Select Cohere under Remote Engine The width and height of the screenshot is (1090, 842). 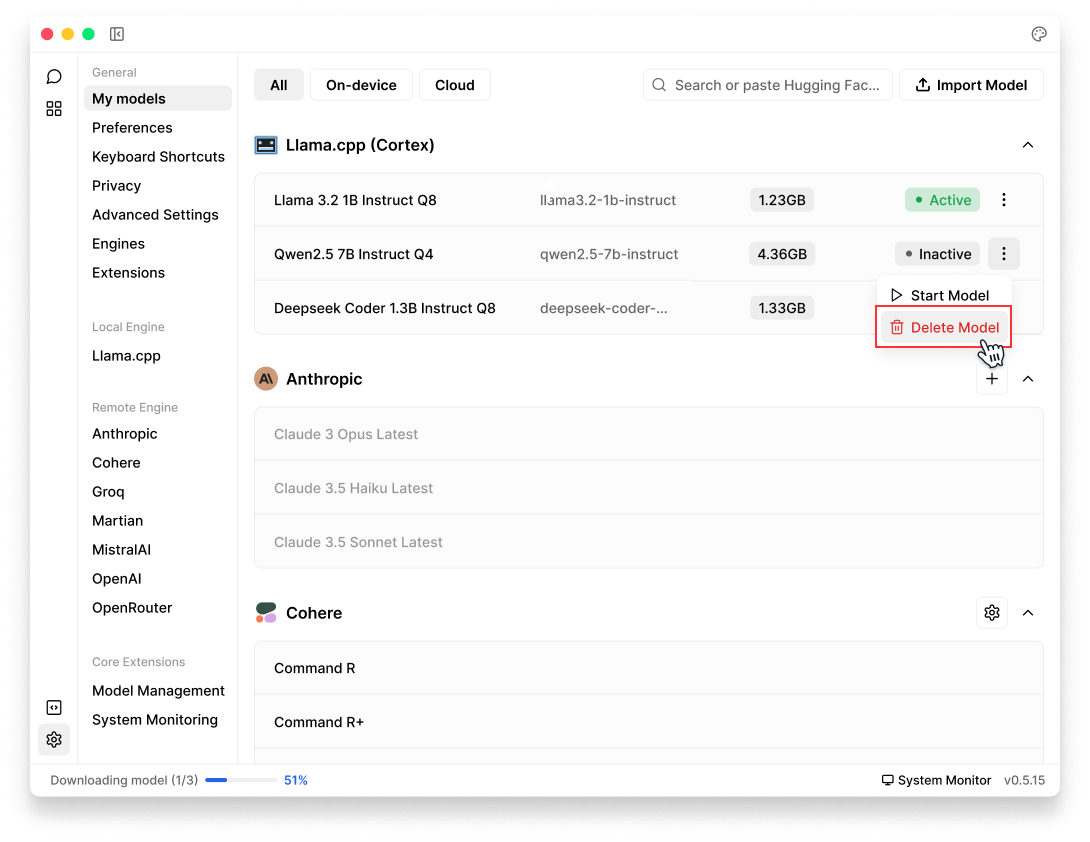click(116, 463)
